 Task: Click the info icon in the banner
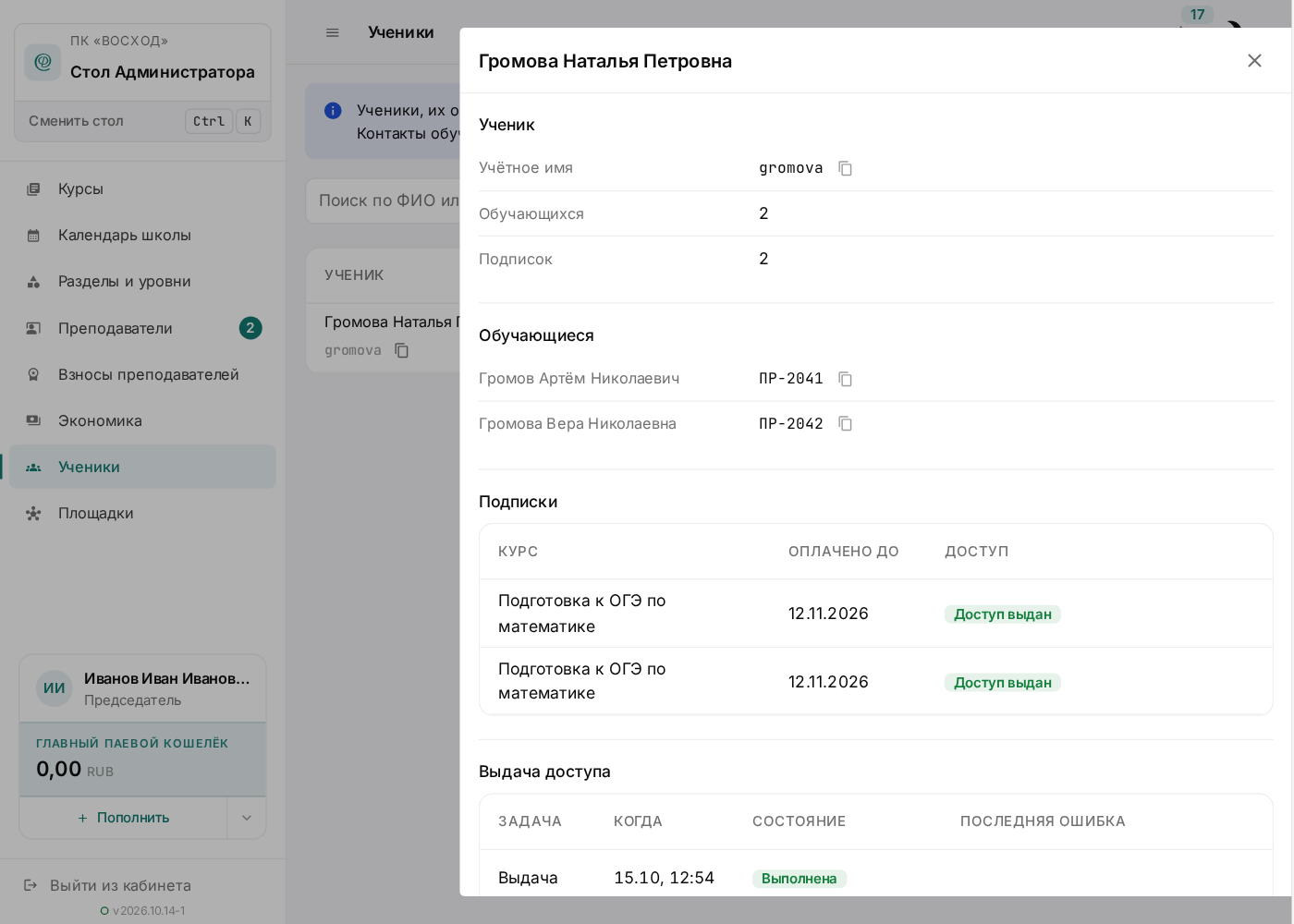334,111
